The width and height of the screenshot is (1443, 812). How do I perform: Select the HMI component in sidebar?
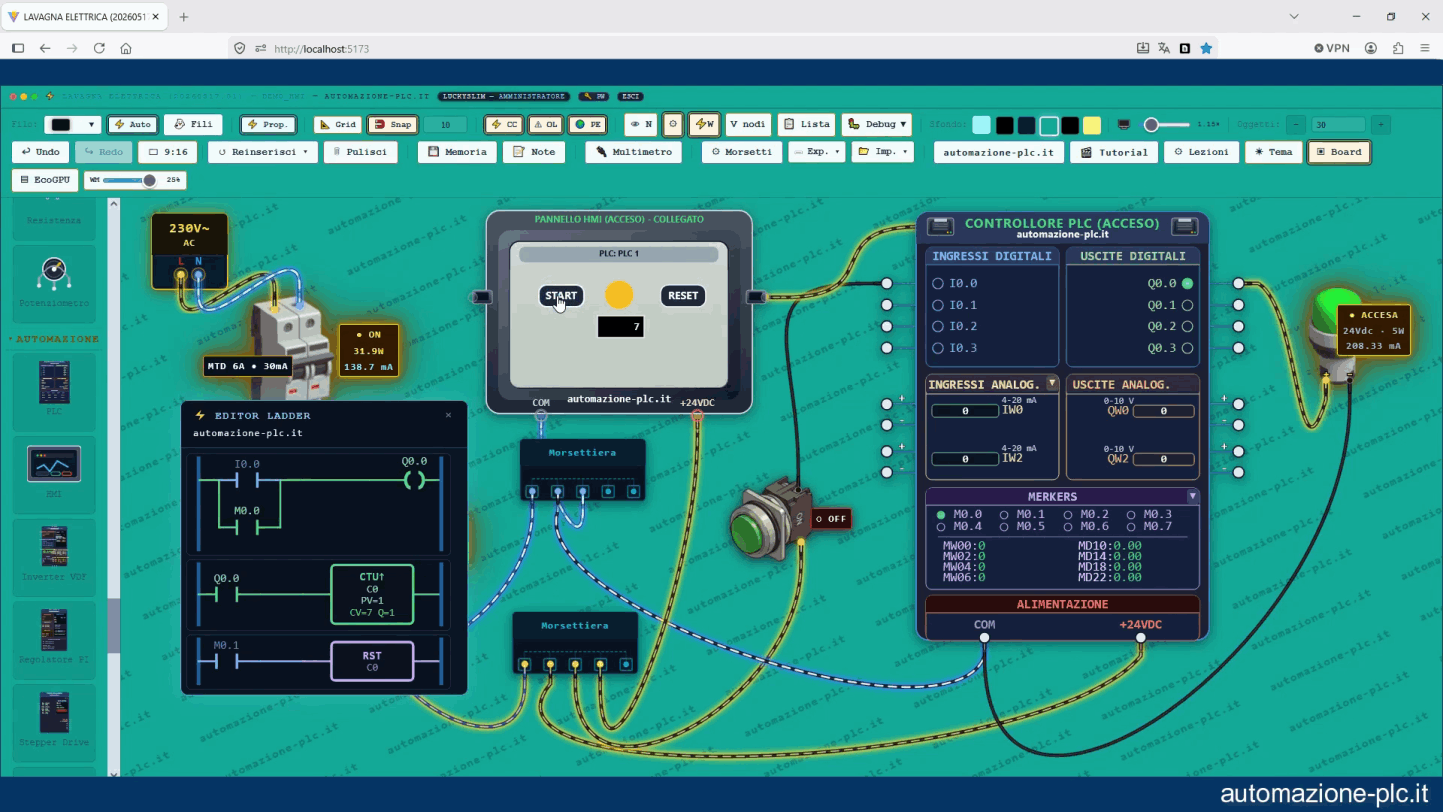tap(54, 473)
